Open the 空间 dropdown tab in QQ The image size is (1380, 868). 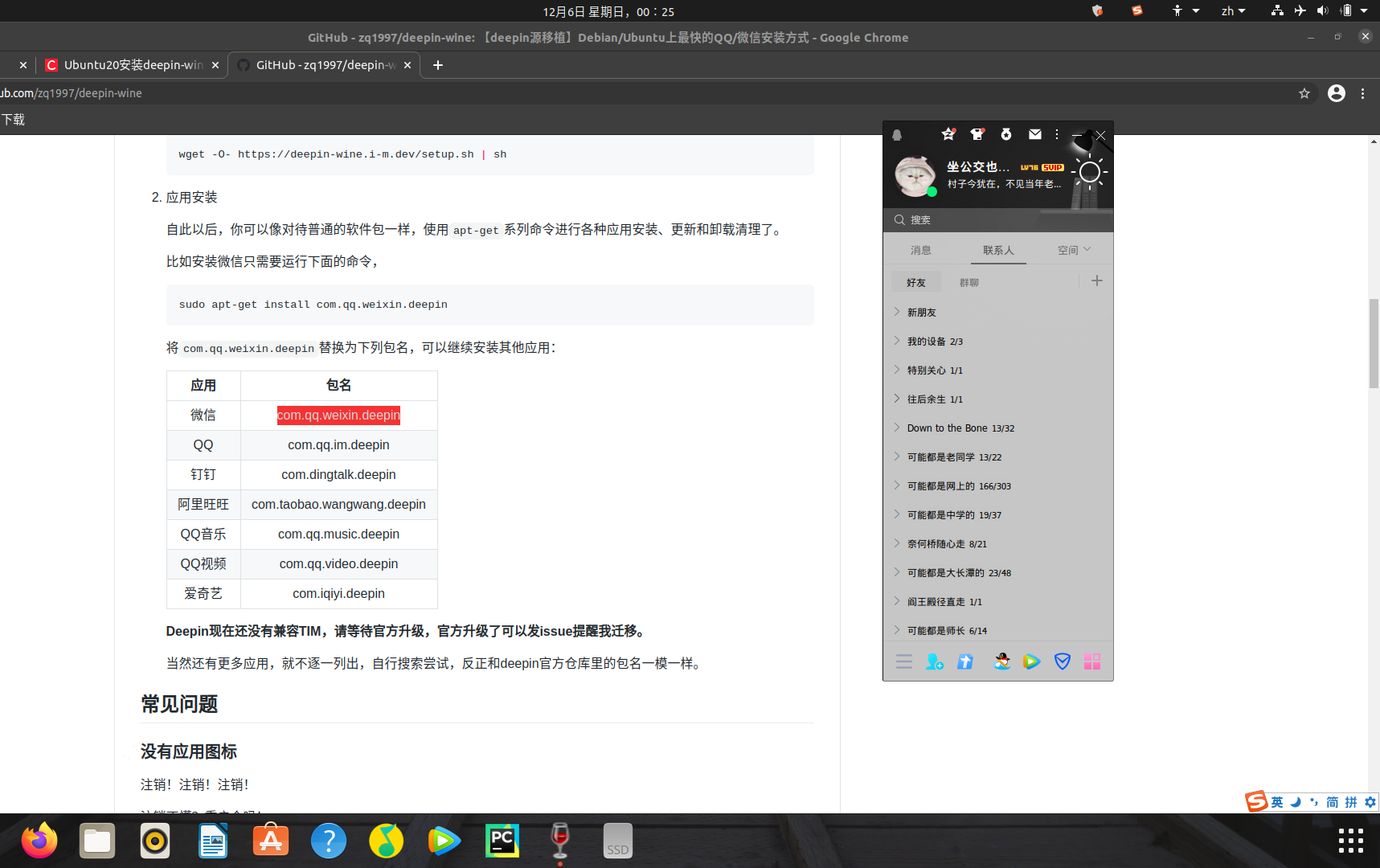pos(1074,250)
